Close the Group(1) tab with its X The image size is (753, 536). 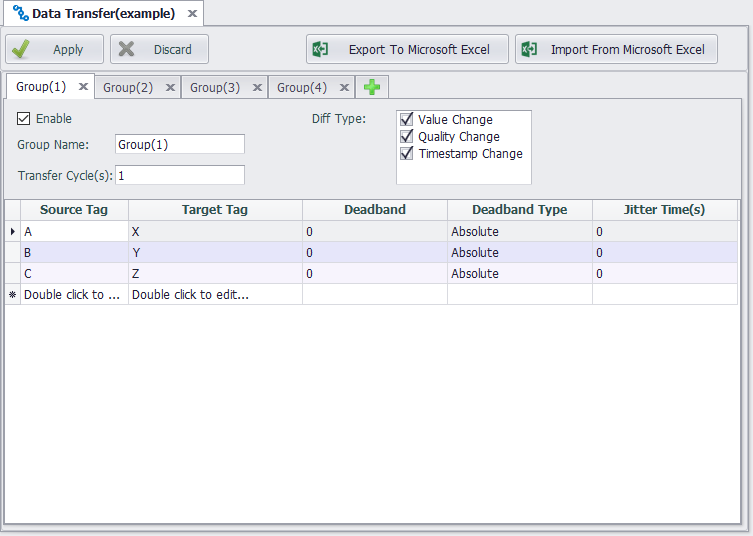click(84, 87)
